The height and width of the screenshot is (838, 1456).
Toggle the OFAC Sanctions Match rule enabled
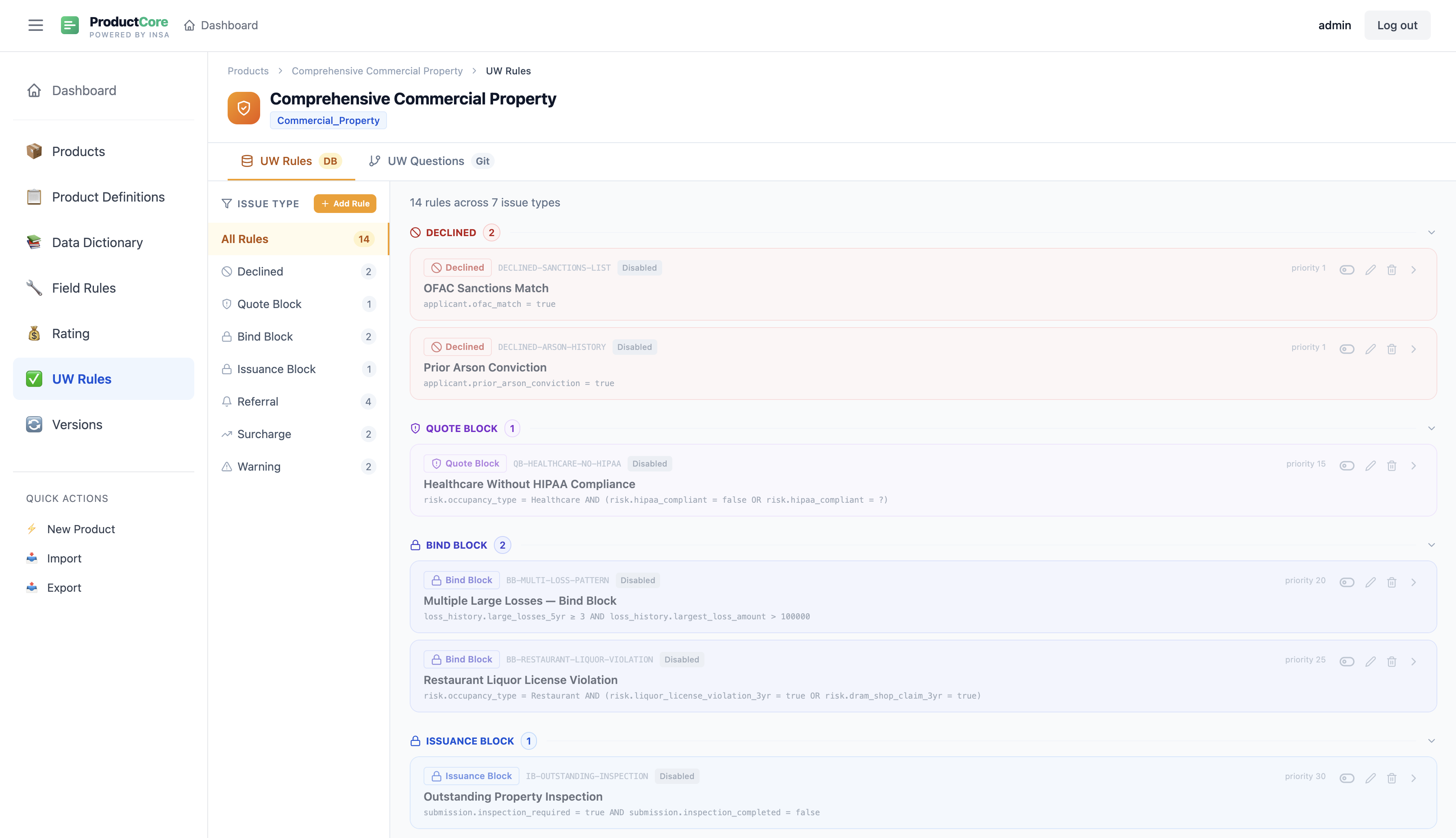(x=1347, y=269)
